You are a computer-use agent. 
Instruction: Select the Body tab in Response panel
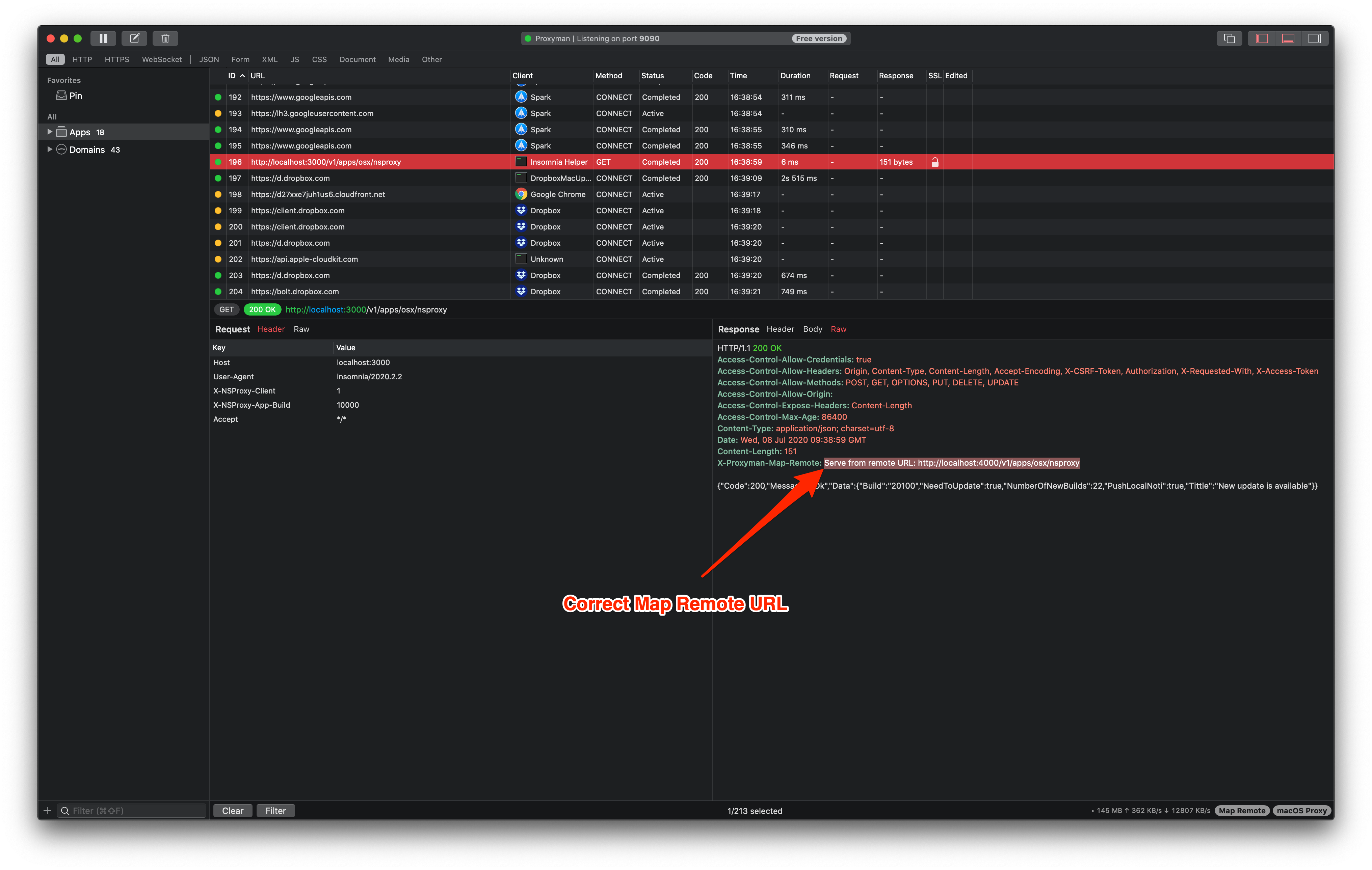[812, 329]
